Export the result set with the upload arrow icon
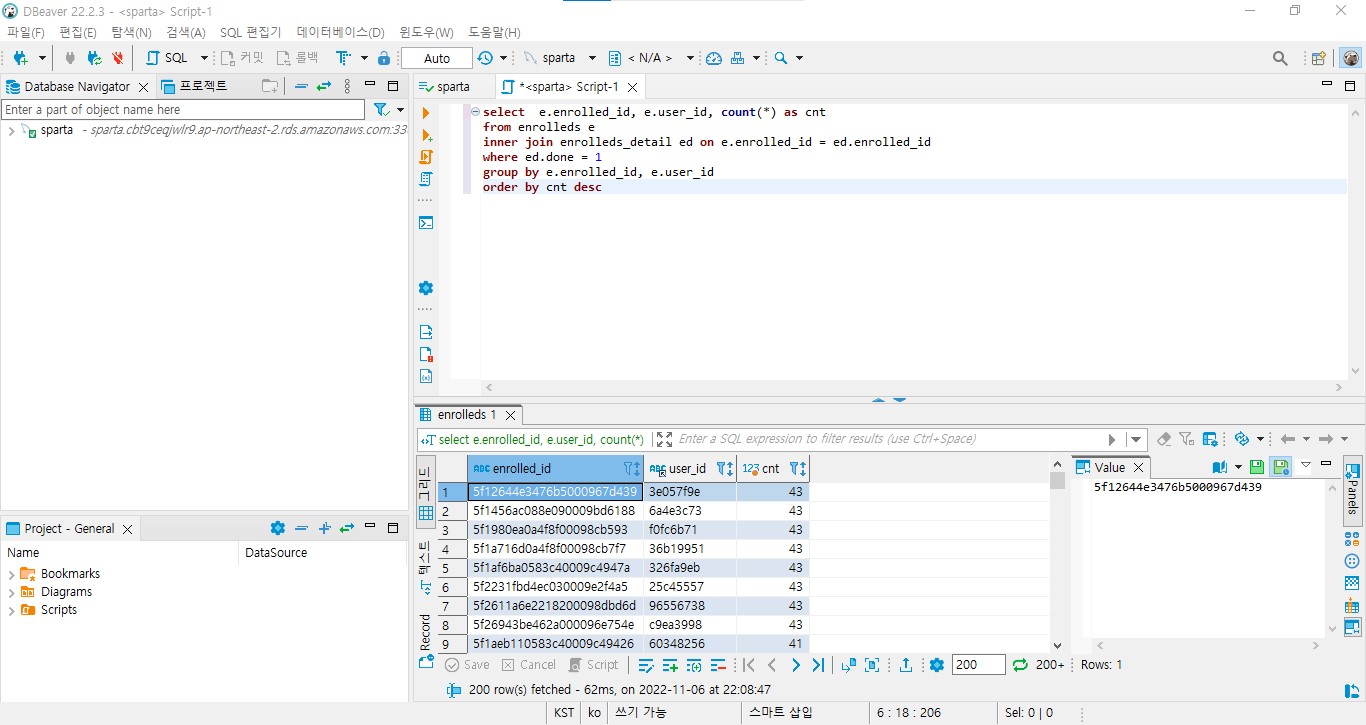This screenshot has height=725, width=1366. tap(905, 664)
